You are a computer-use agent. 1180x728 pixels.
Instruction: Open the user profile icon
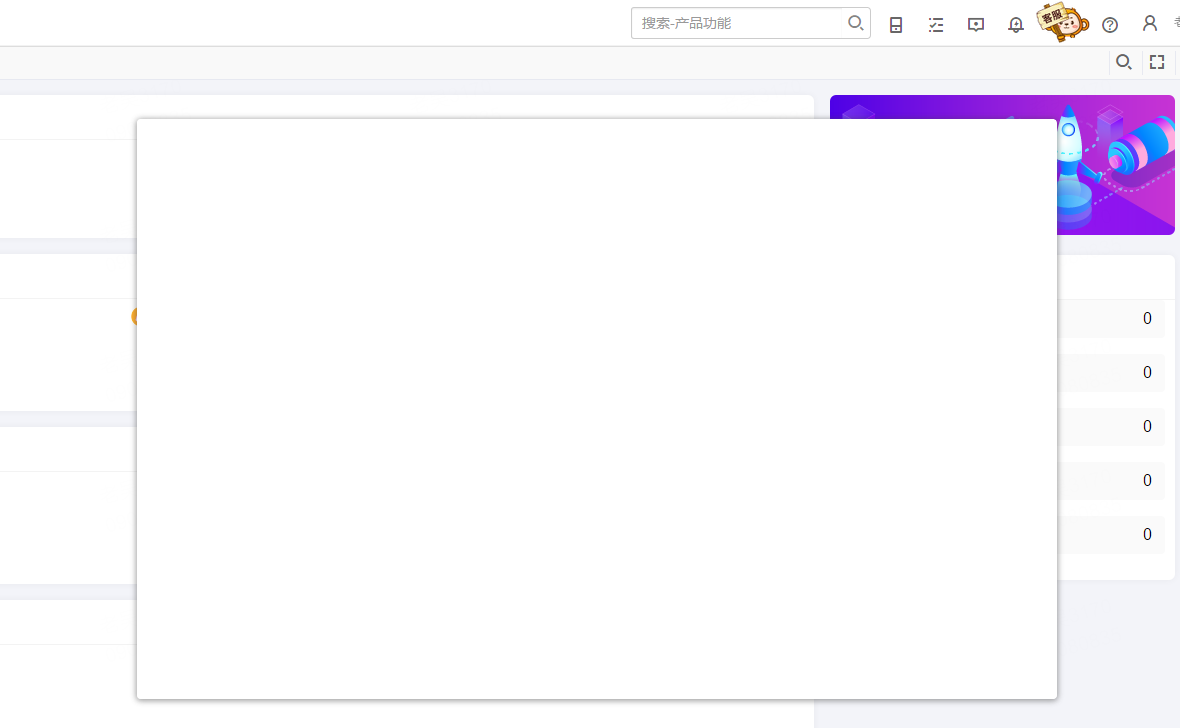pos(1150,24)
